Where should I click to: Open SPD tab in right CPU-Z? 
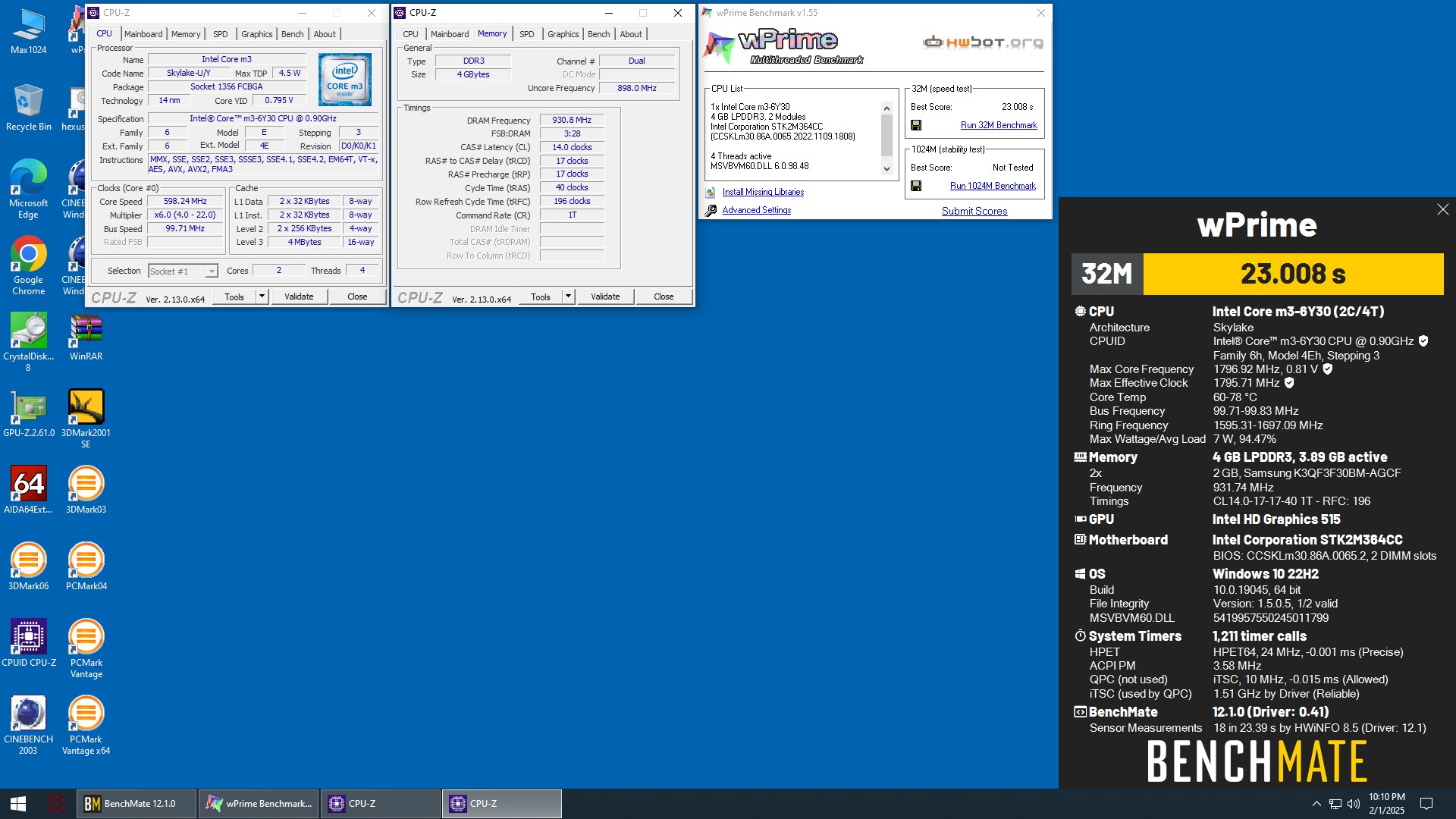526,34
